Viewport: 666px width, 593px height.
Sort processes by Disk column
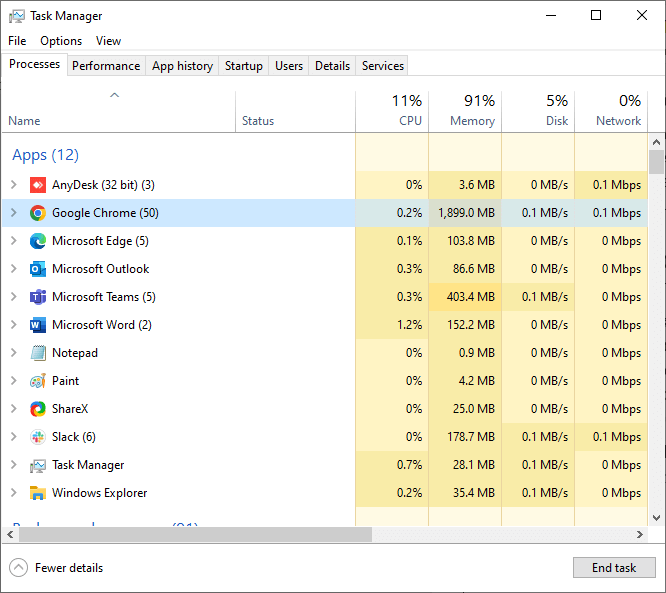coord(538,111)
